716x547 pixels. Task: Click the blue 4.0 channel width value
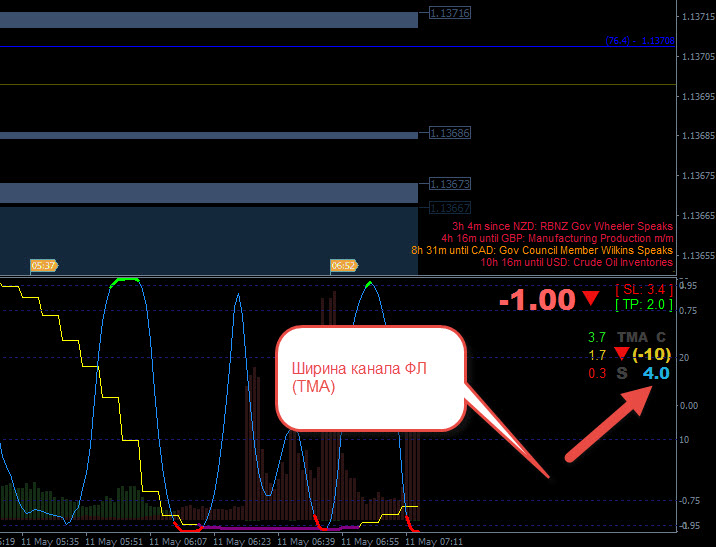(x=656, y=373)
